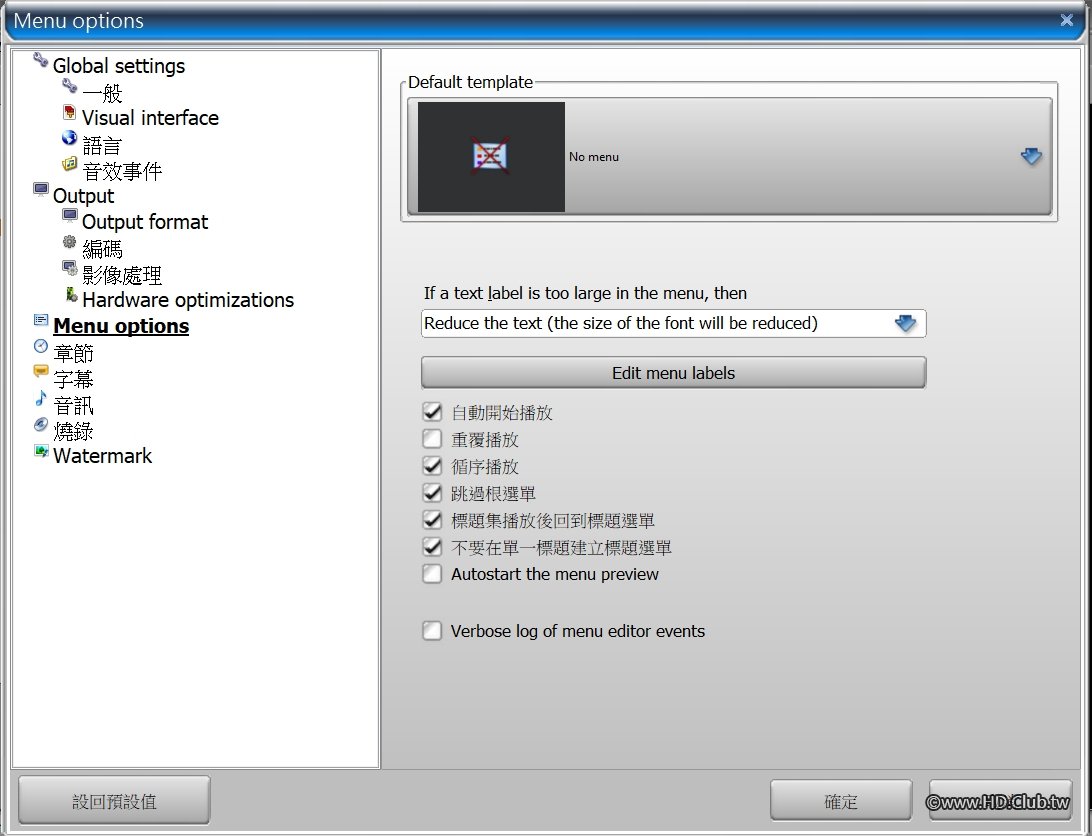Select the Output category

(84, 196)
